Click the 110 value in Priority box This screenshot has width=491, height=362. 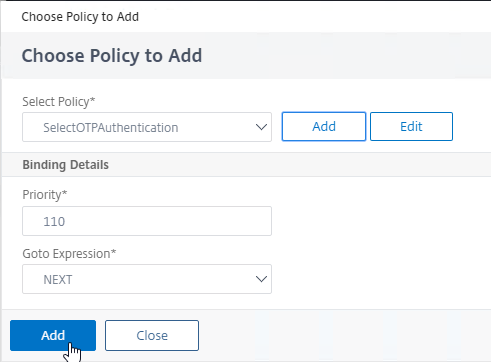click(x=54, y=221)
